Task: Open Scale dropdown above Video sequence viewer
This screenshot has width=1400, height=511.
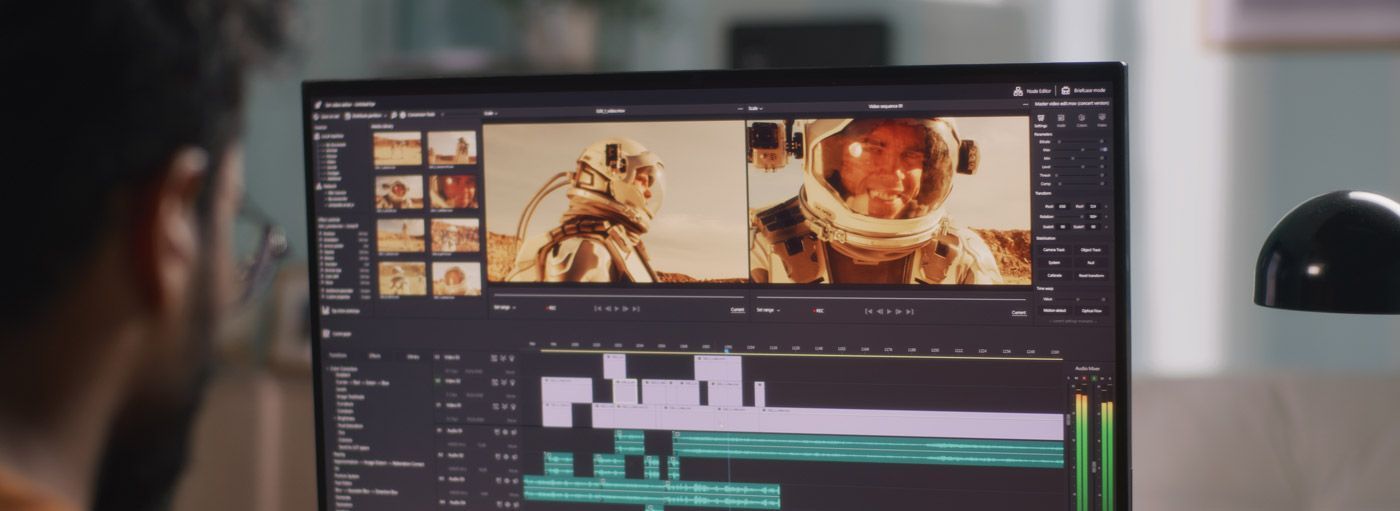Action: (755, 108)
